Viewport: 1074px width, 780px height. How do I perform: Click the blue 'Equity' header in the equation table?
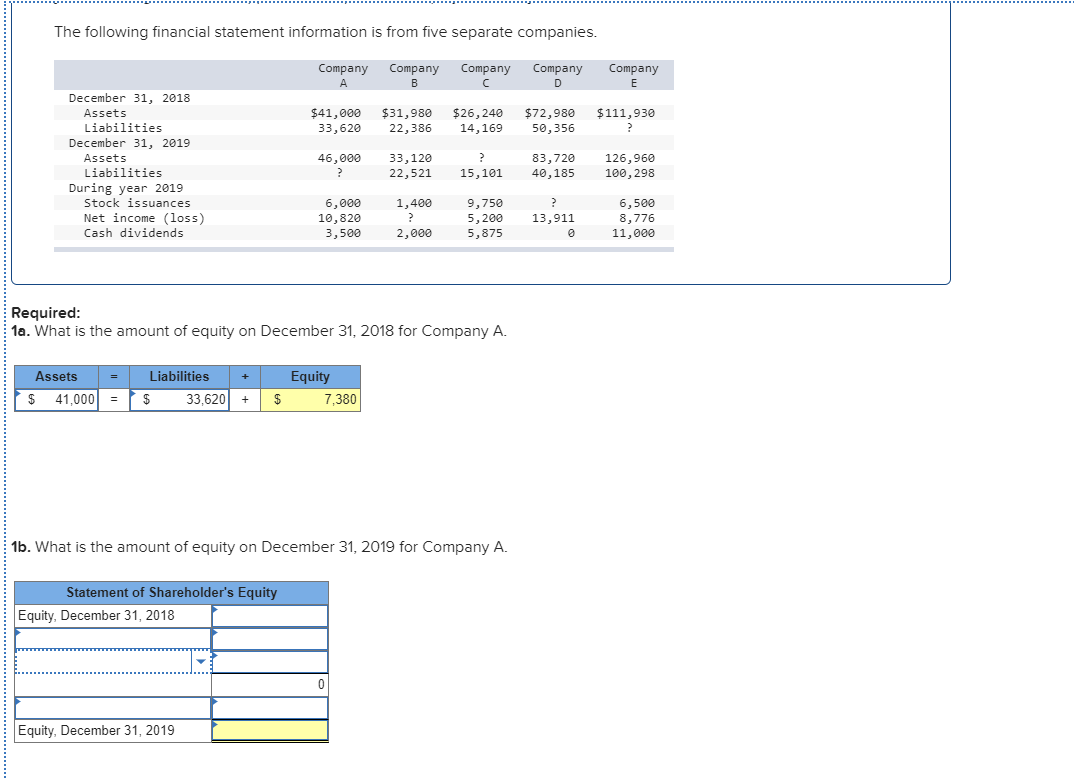[310, 377]
